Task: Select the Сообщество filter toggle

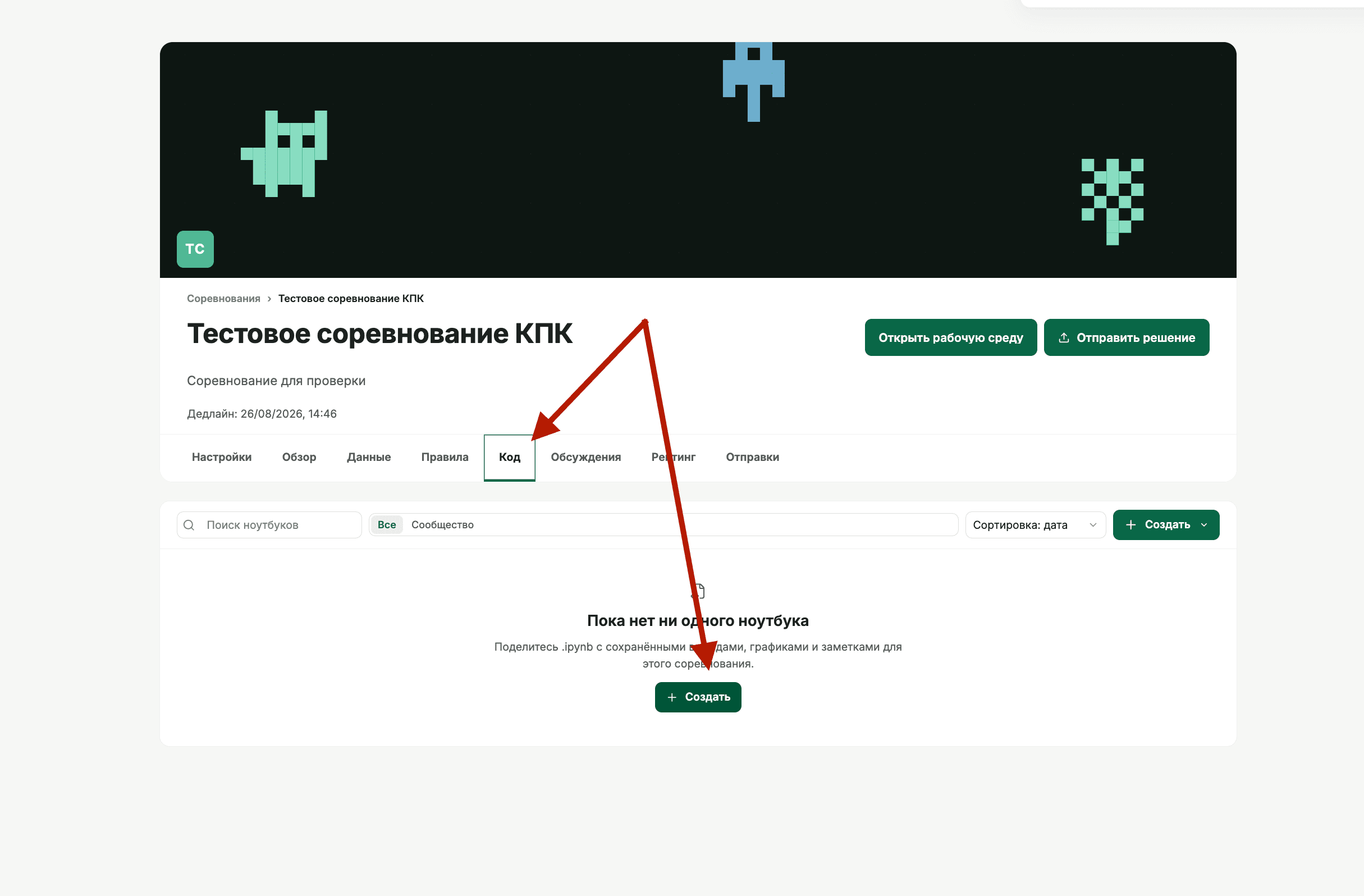Action: pos(442,524)
